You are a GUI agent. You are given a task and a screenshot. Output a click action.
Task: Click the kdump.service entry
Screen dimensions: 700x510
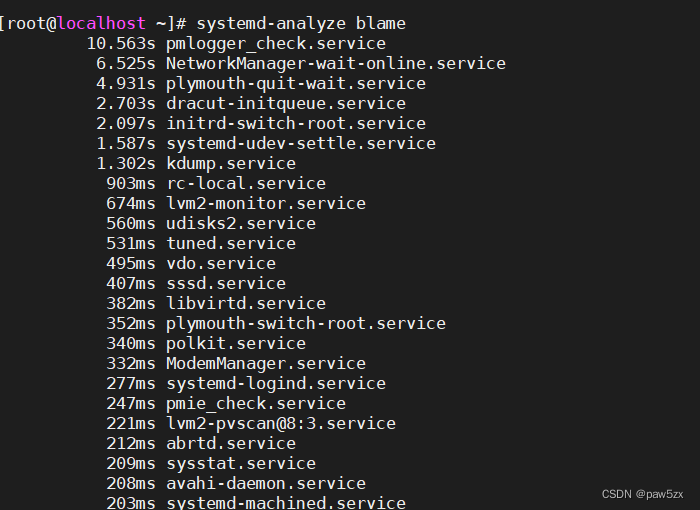click(230, 163)
